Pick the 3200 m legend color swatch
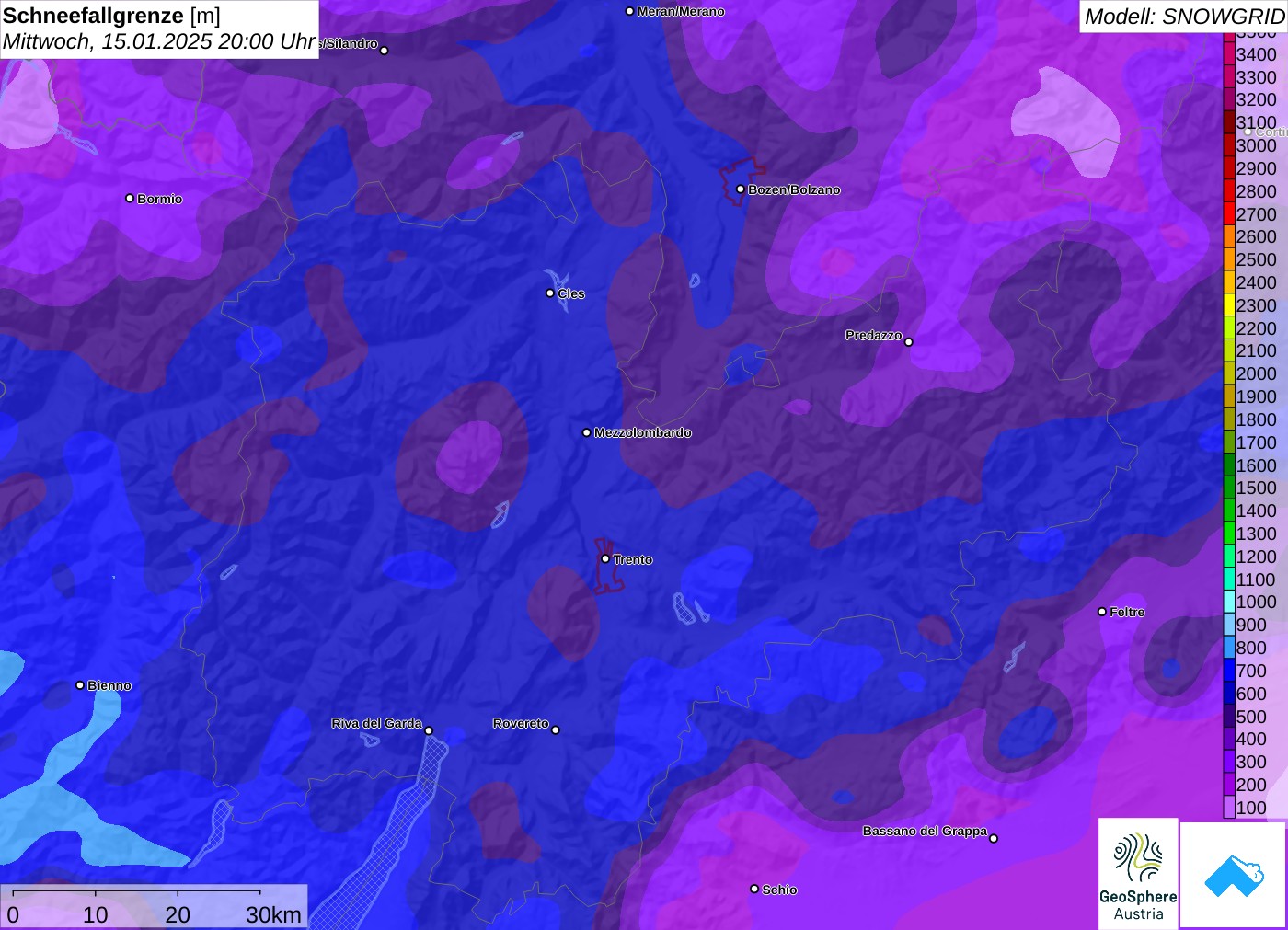 (1228, 99)
